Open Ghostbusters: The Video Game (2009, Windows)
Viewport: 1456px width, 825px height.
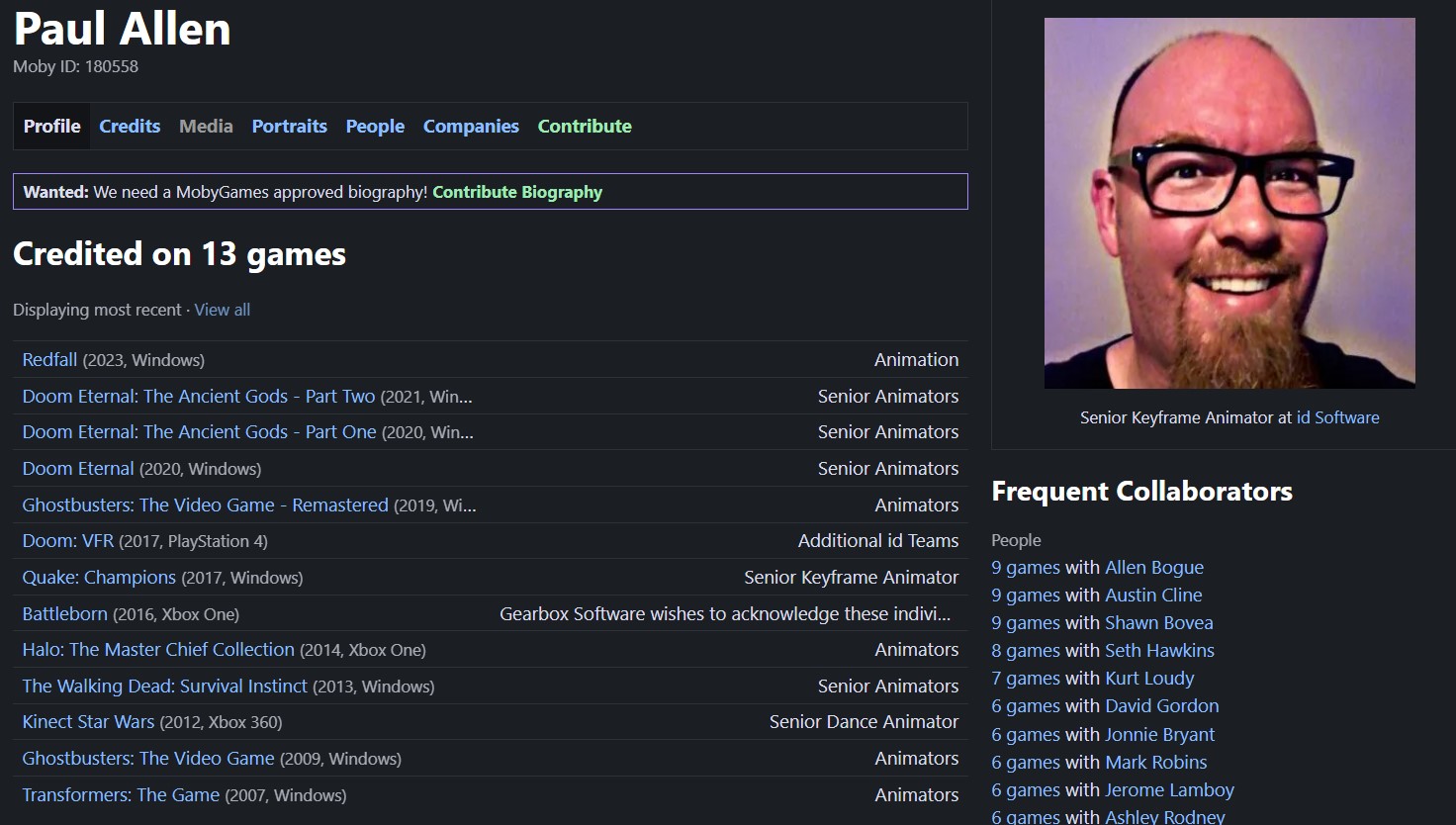[x=148, y=759]
